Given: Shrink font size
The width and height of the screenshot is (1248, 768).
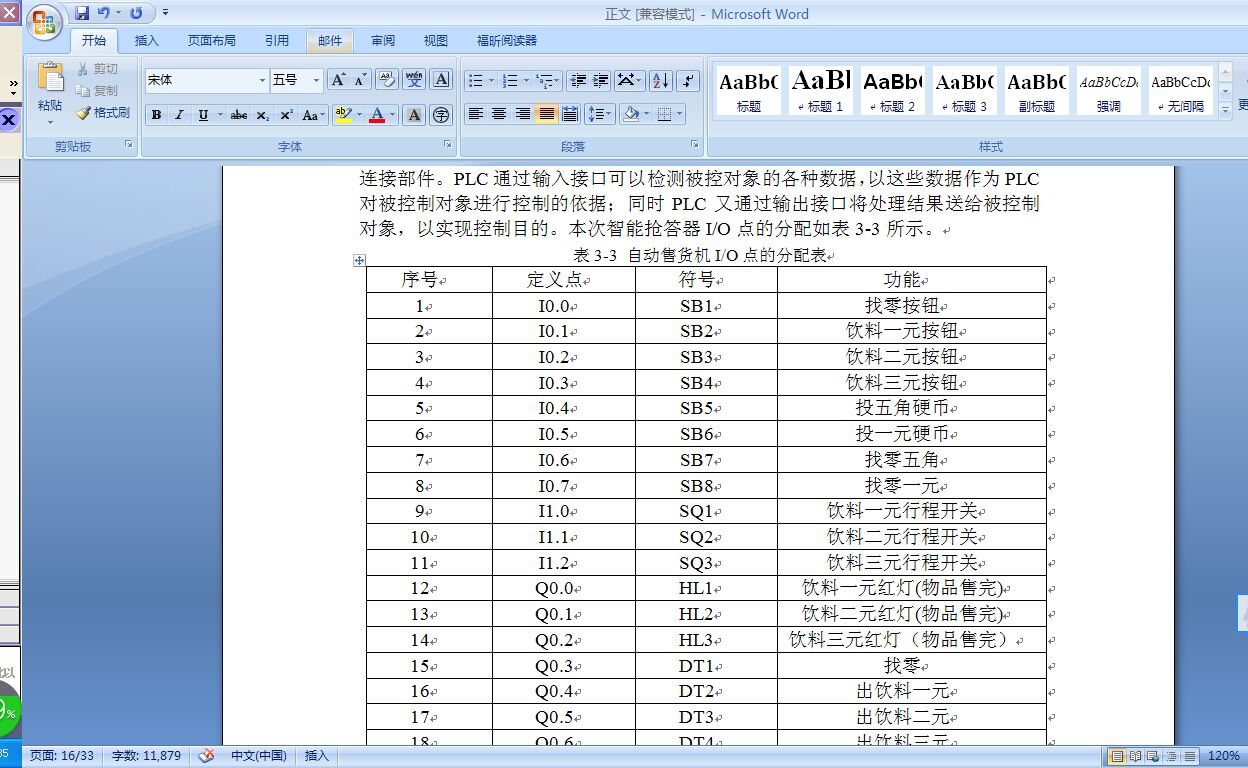Looking at the screenshot, I should click(360, 80).
